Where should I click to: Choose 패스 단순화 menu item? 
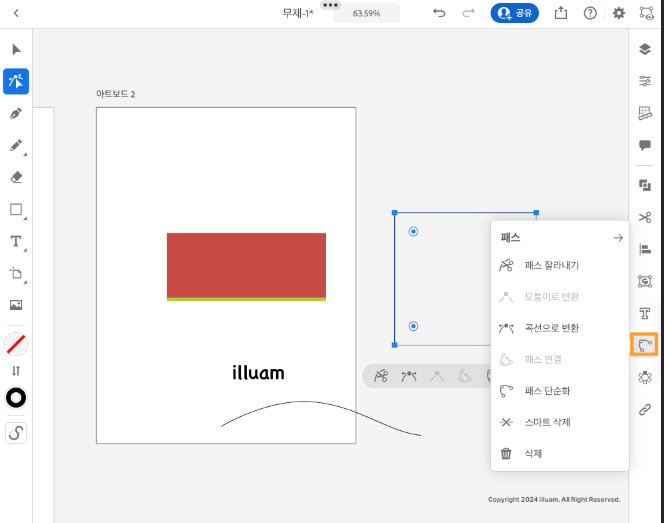pyautogui.click(x=559, y=390)
